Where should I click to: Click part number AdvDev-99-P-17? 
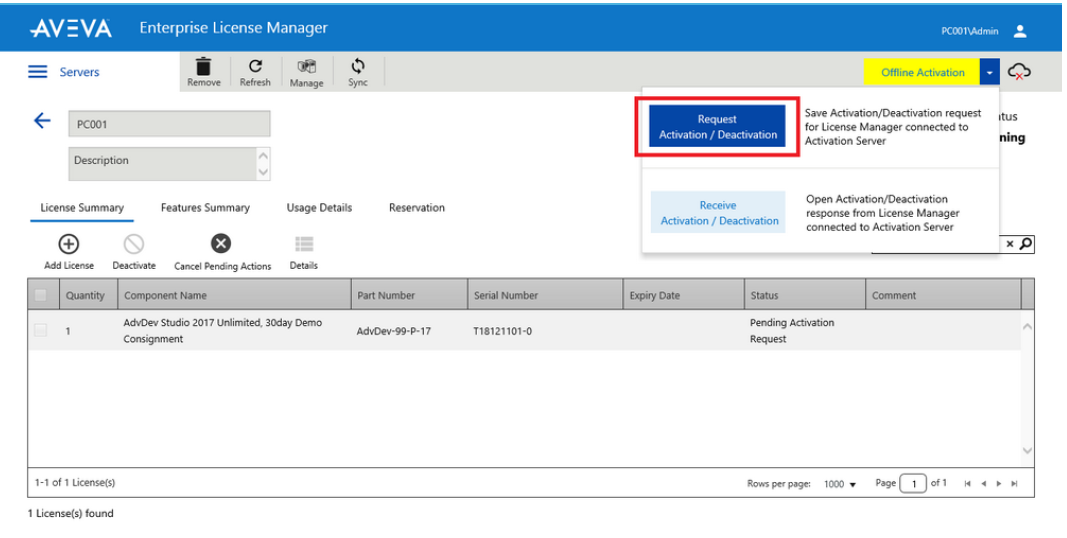pos(393,331)
